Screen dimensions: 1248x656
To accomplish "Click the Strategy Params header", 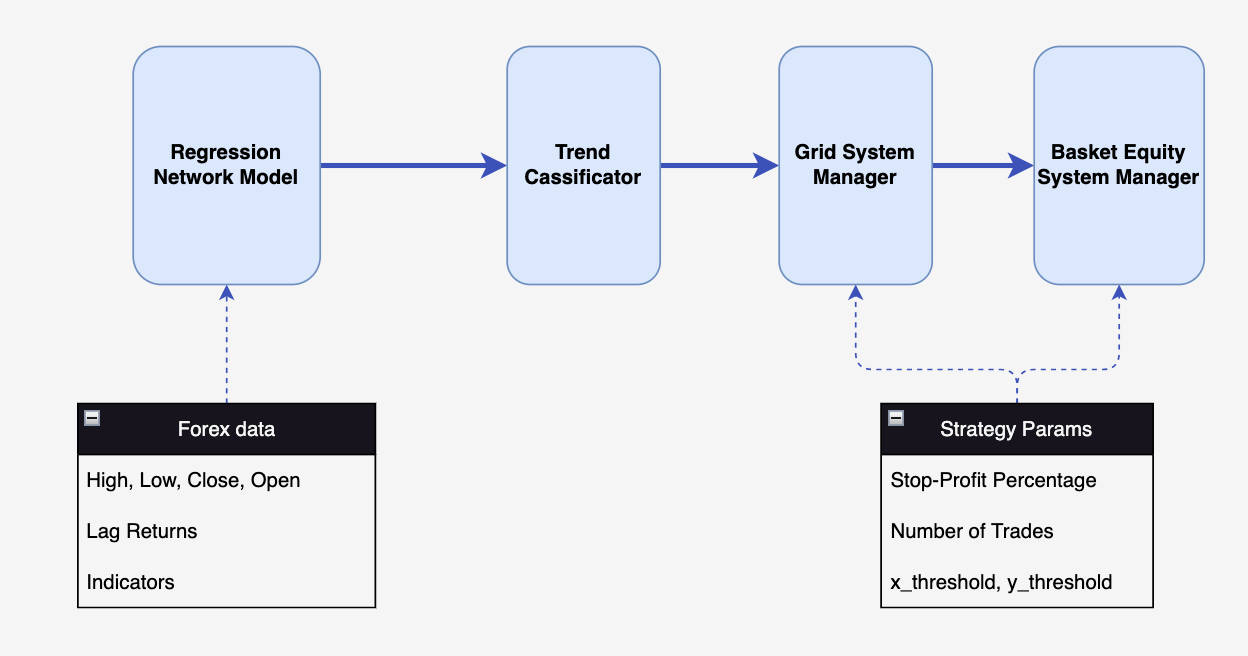I will [1017, 429].
